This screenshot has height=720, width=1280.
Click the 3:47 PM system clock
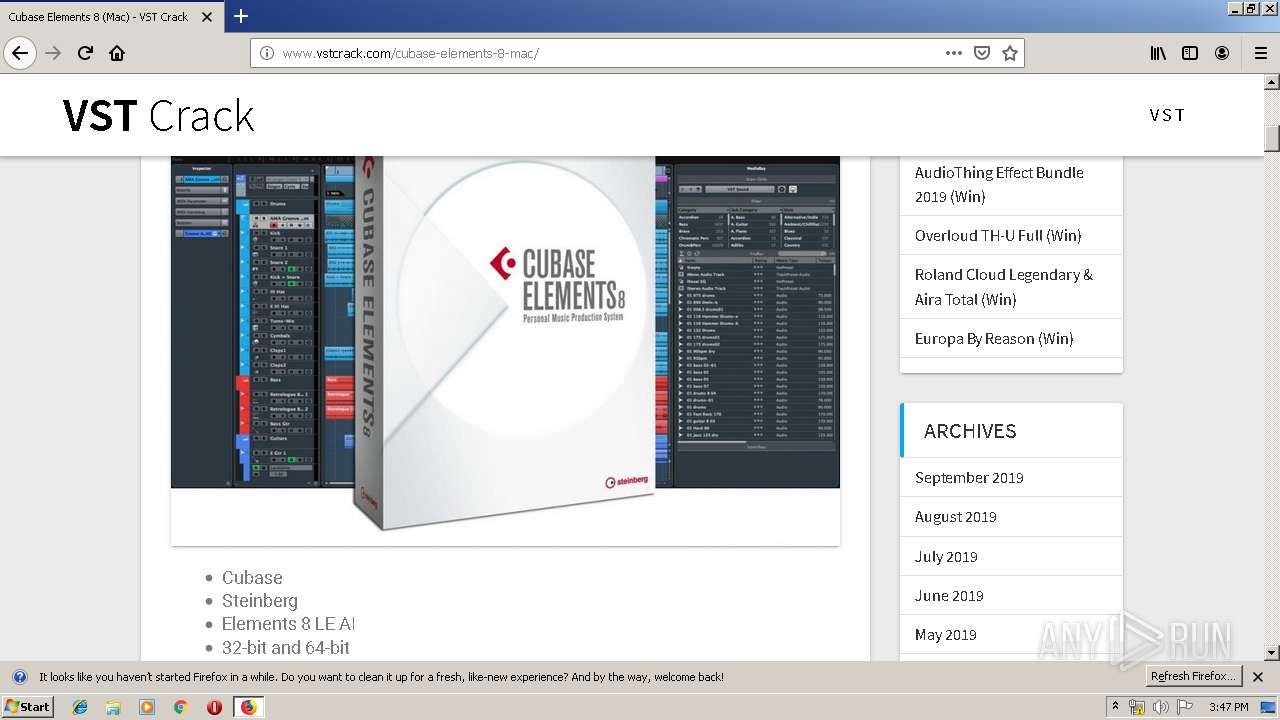(1228, 707)
